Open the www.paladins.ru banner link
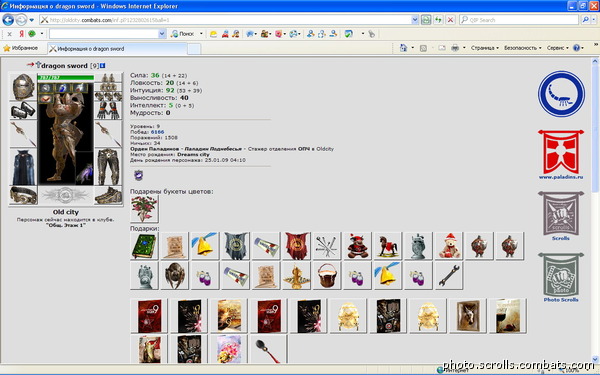 click(x=561, y=155)
